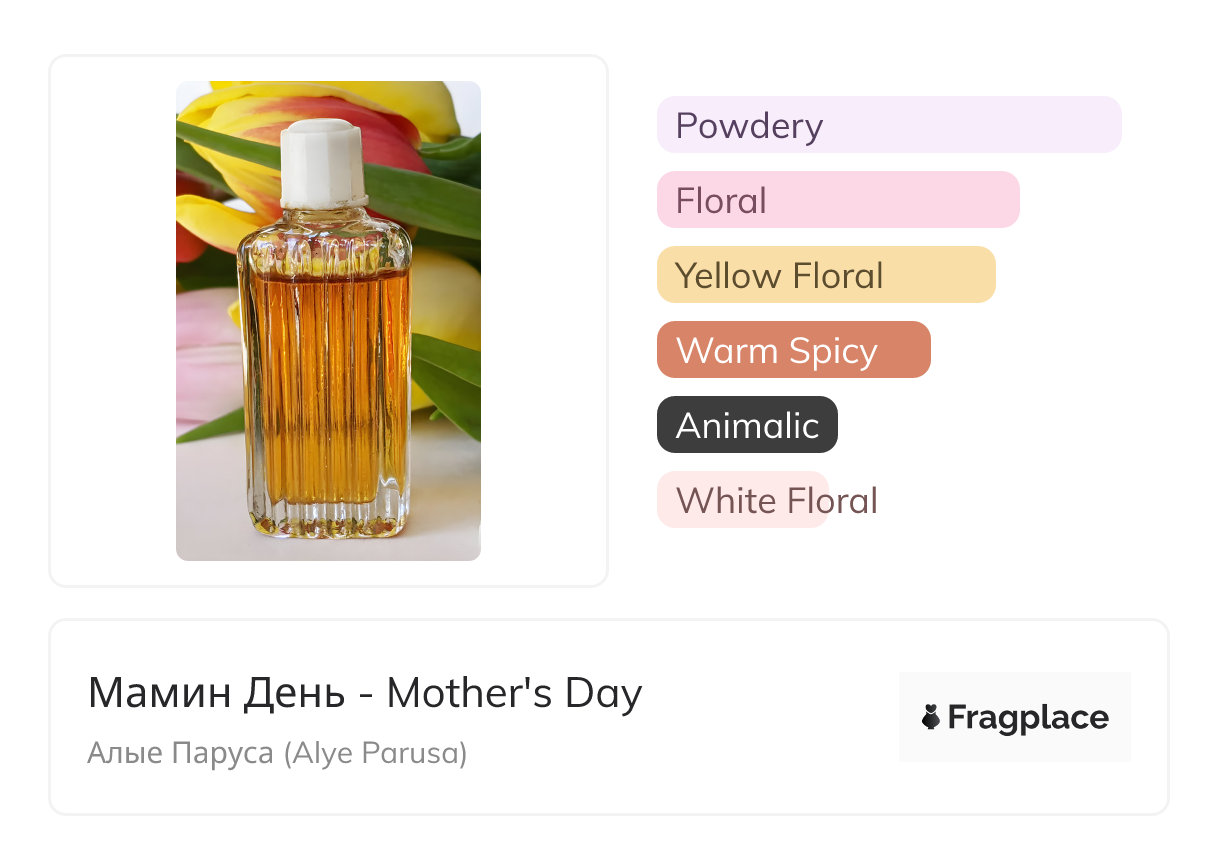This screenshot has width=1218, height=864.
Task: Click the dark Animalic accord bar
Action: (747, 425)
